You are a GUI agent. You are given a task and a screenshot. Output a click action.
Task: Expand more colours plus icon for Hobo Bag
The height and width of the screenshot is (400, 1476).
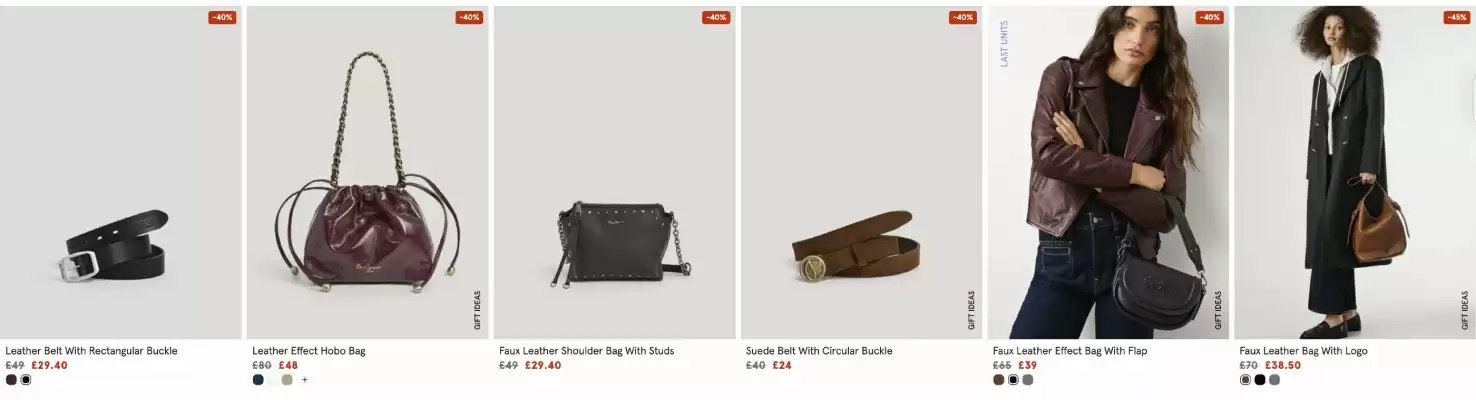(305, 380)
